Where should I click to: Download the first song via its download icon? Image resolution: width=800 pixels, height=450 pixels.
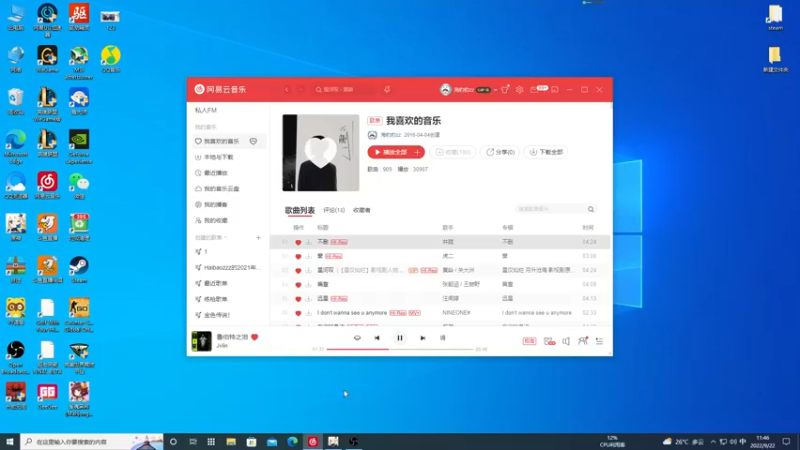[308, 242]
